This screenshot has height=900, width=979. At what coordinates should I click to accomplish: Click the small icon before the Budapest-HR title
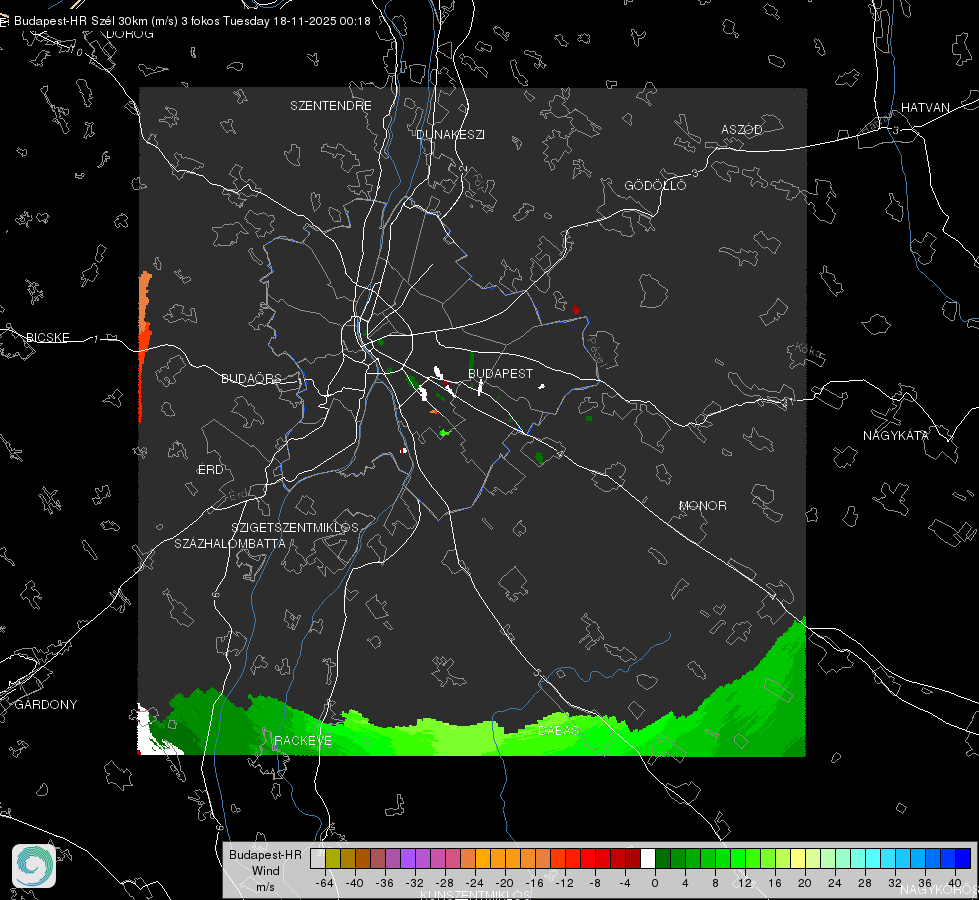(x=4, y=21)
